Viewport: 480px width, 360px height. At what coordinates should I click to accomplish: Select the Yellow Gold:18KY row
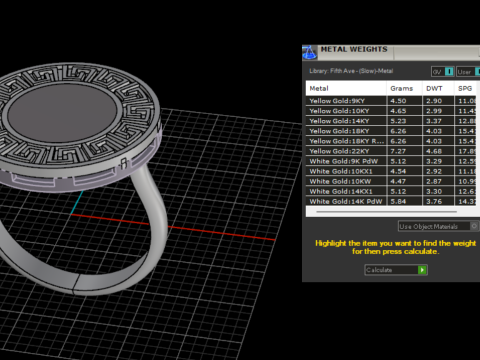[x=391, y=131]
